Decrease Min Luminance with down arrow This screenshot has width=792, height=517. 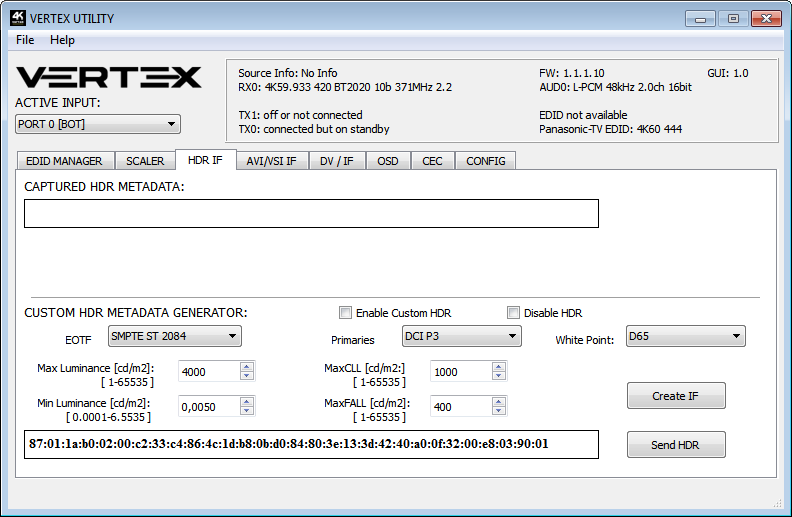click(247, 411)
